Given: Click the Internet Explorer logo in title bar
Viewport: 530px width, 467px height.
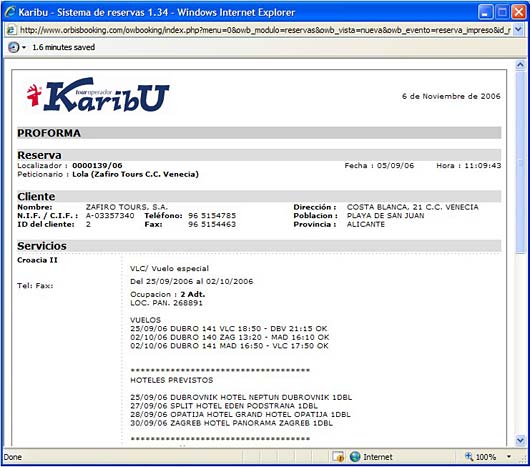Looking at the screenshot, I should pos(10,12).
